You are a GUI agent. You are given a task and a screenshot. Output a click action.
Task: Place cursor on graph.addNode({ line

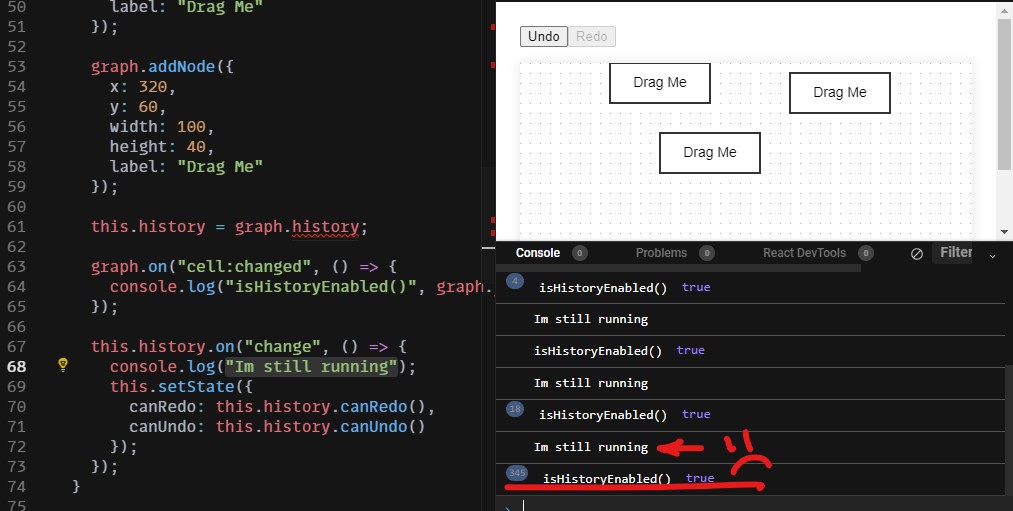pyautogui.click(x=162, y=67)
